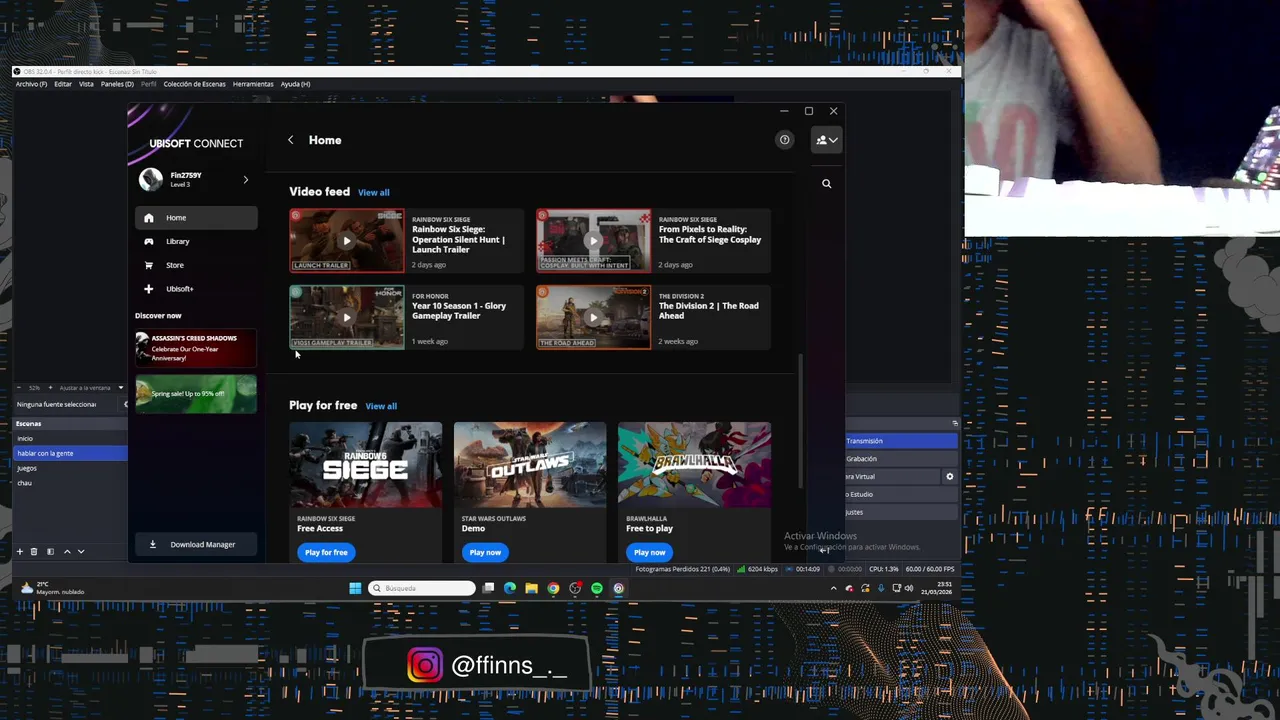1280x720 pixels.
Task: Open the Store in Ubisoft Connect sidebar
Action: (x=196, y=265)
